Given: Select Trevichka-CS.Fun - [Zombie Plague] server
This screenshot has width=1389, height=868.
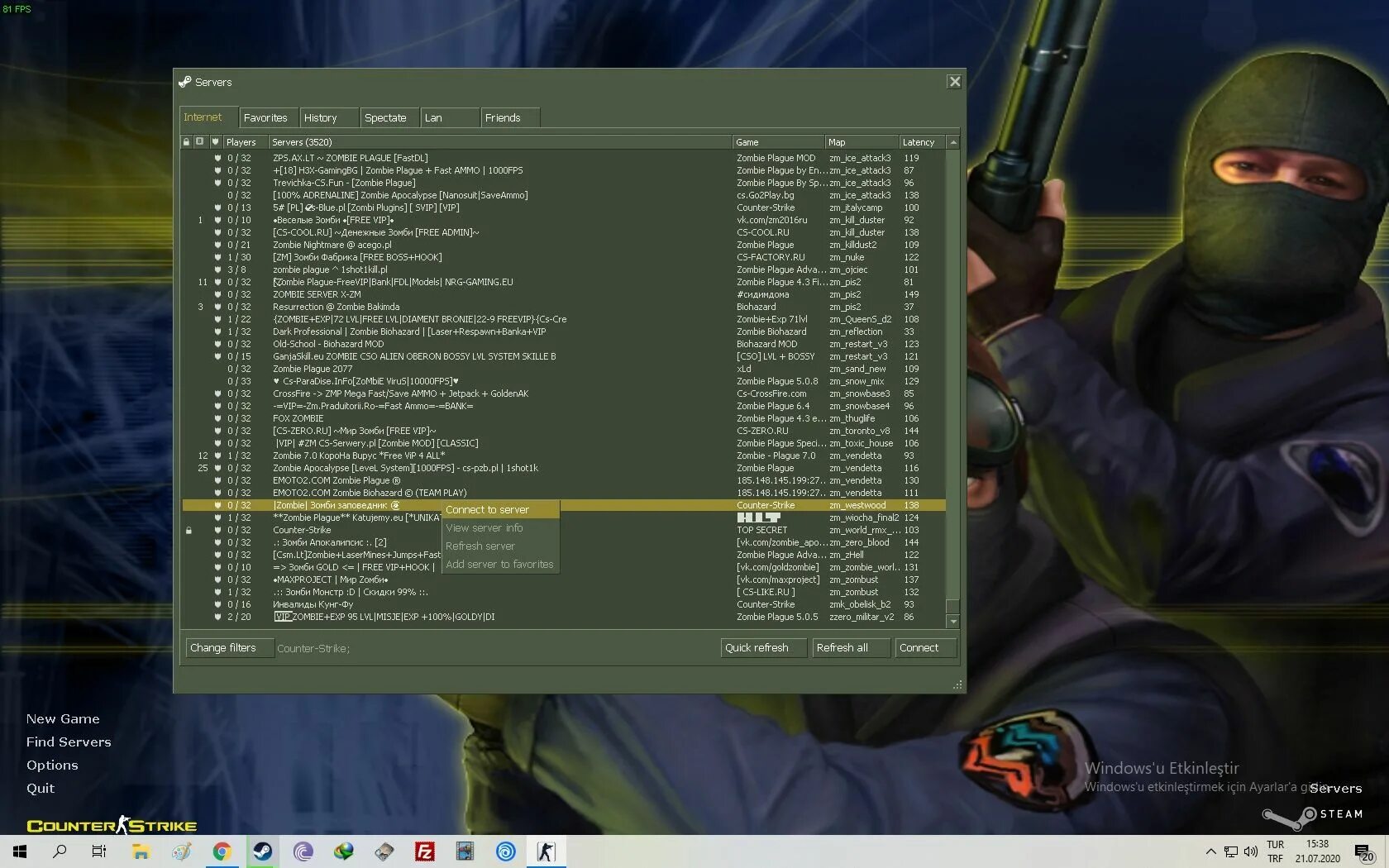Looking at the screenshot, I should tap(563, 183).
